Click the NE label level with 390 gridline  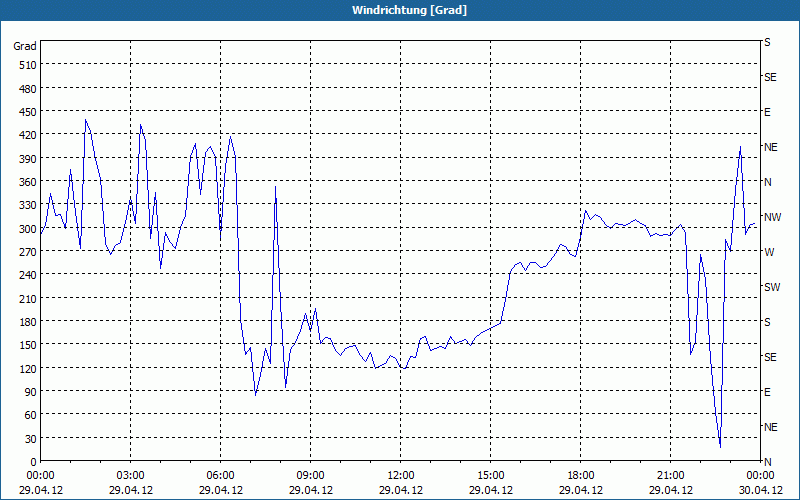771,147
